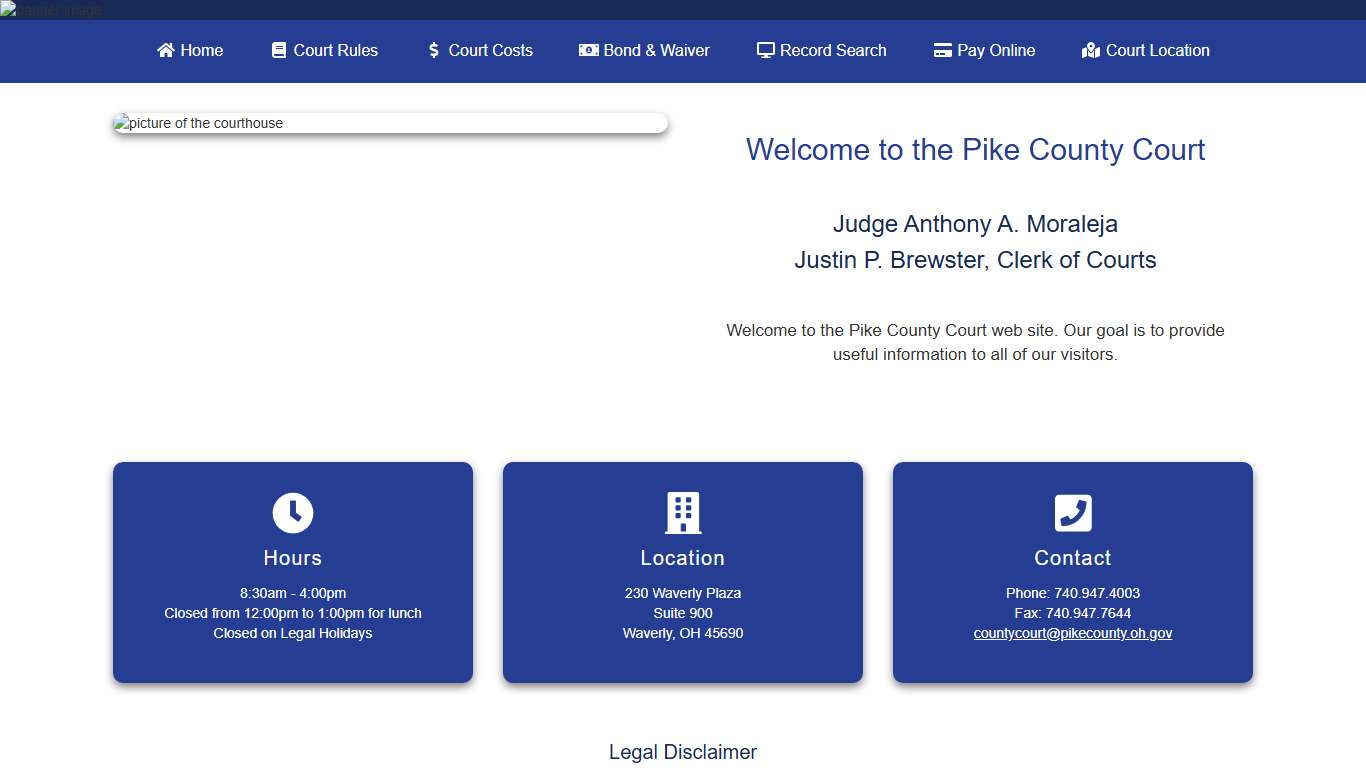Select the Bond & Waiver camera icon
This screenshot has width=1366, height=768.
[587, 50]
